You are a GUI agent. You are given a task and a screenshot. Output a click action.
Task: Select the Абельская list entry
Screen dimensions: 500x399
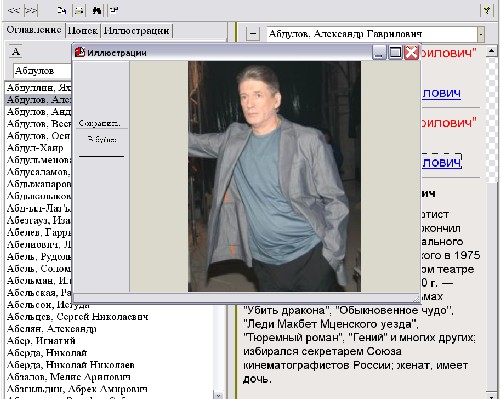point(39,292)
